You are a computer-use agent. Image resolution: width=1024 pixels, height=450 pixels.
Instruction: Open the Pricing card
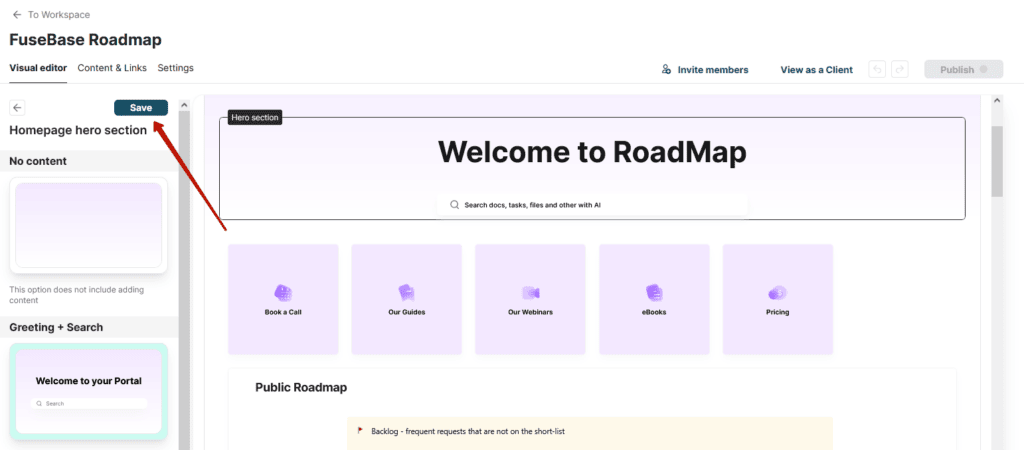[778, 299]
